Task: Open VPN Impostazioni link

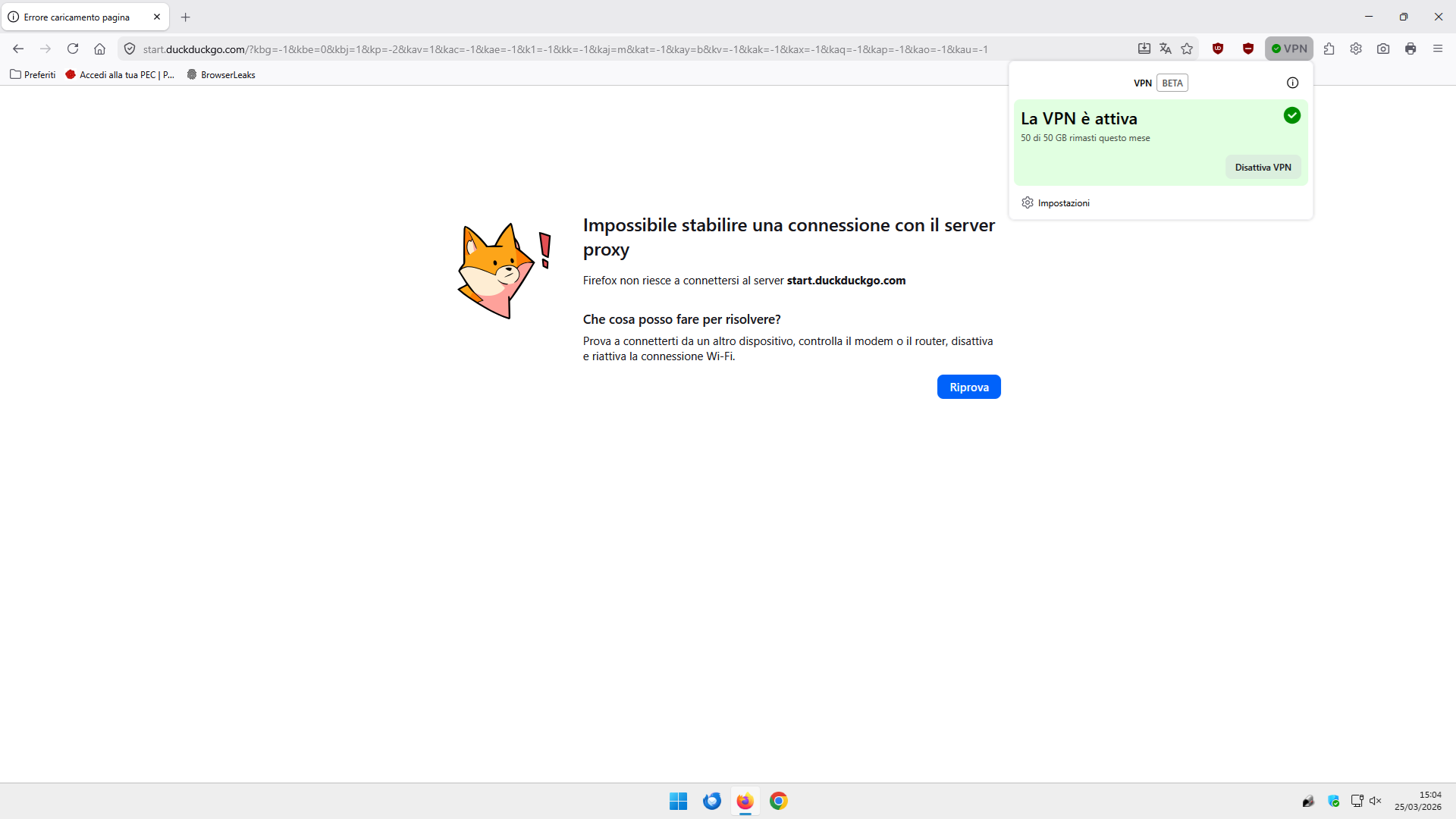Action: click(1064, 203)
